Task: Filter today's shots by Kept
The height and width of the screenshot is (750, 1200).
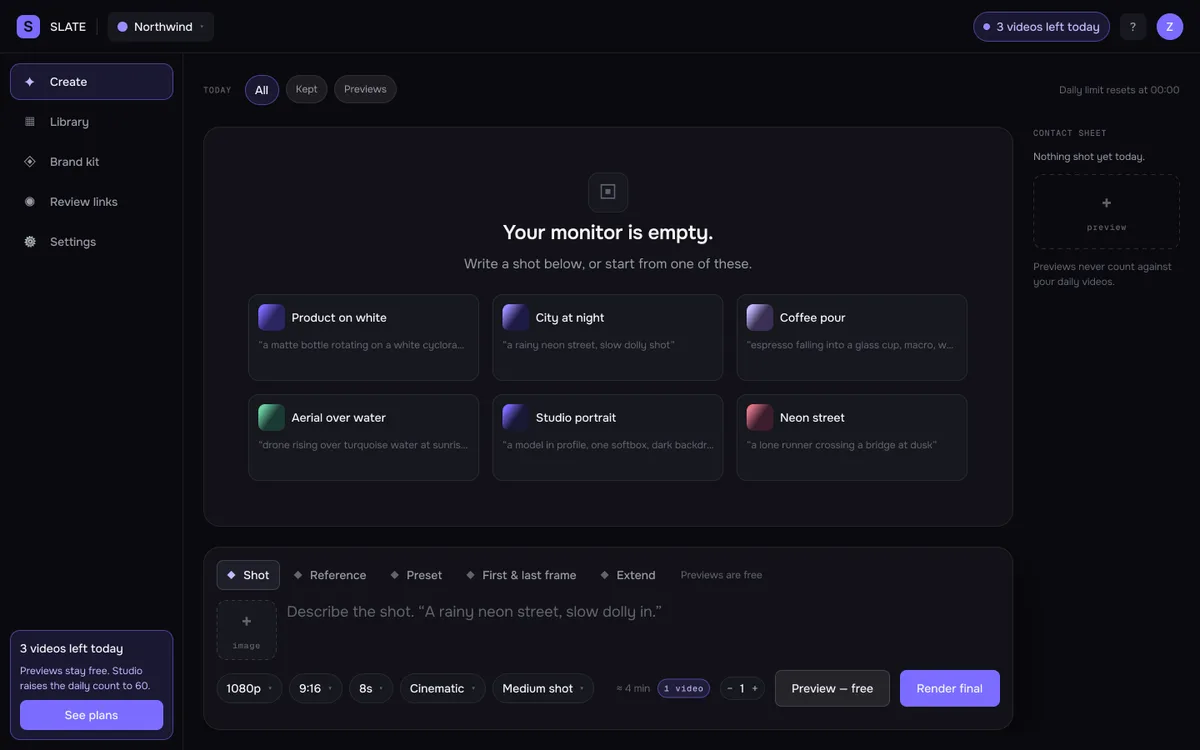Action: coord(307,89)
